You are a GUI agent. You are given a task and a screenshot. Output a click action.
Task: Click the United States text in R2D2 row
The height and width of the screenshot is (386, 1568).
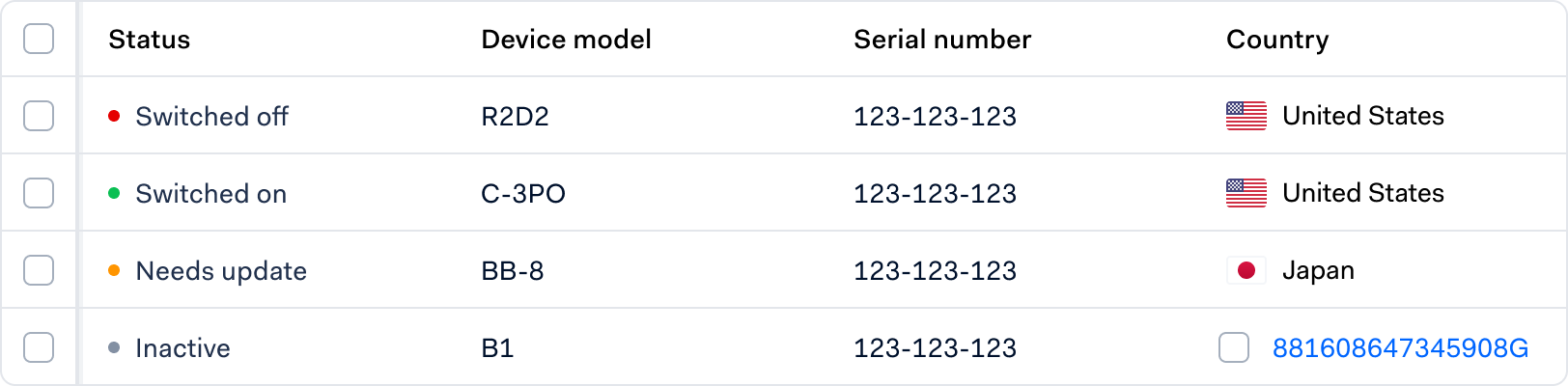(1363, 116)
